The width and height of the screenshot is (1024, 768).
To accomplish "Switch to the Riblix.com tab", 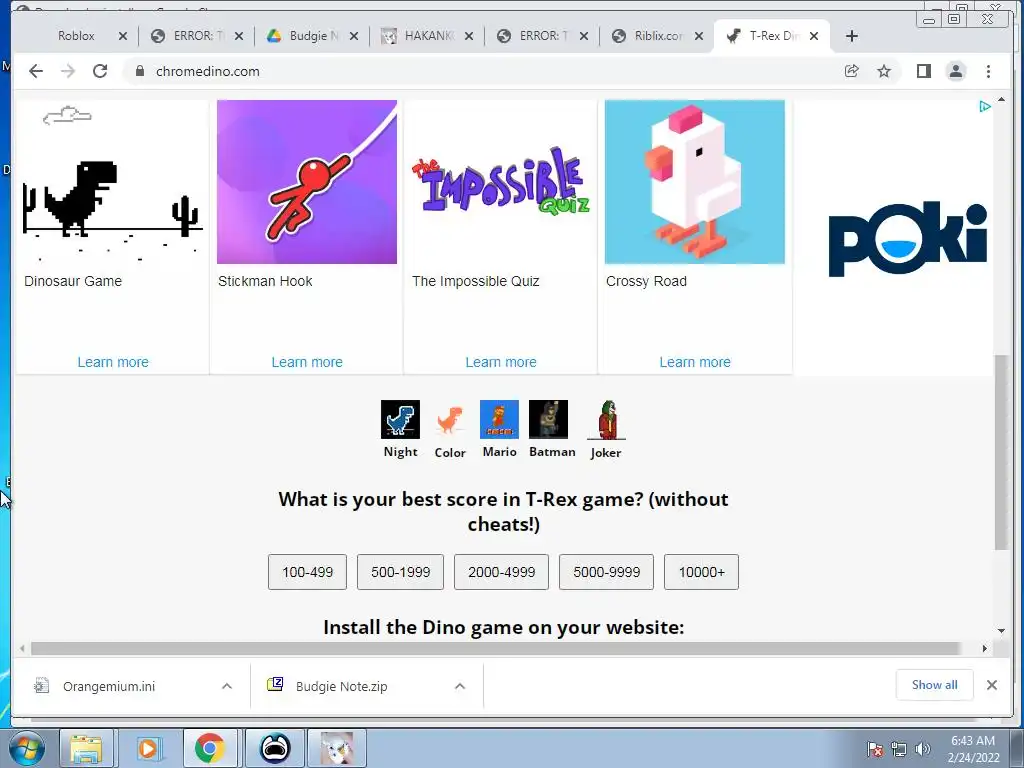I will 658,36.
